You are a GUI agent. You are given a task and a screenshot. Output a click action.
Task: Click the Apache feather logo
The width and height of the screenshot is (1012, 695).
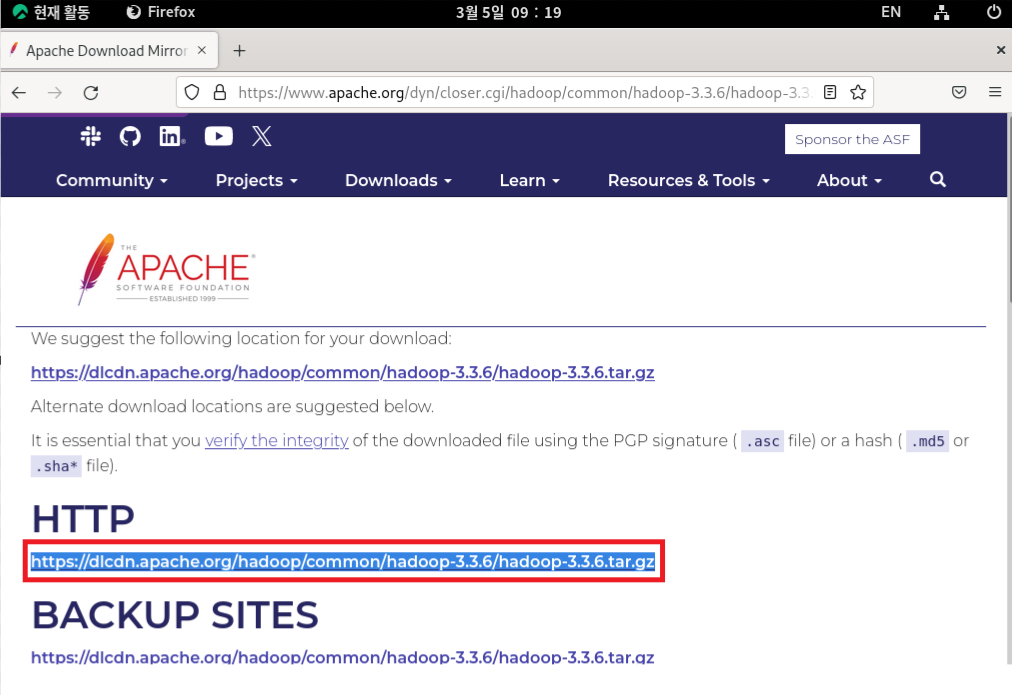pos(167,269)
